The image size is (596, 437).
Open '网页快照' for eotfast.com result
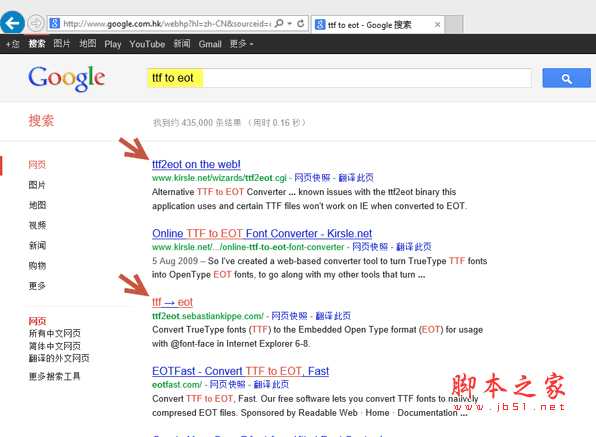tap(228, 385)
